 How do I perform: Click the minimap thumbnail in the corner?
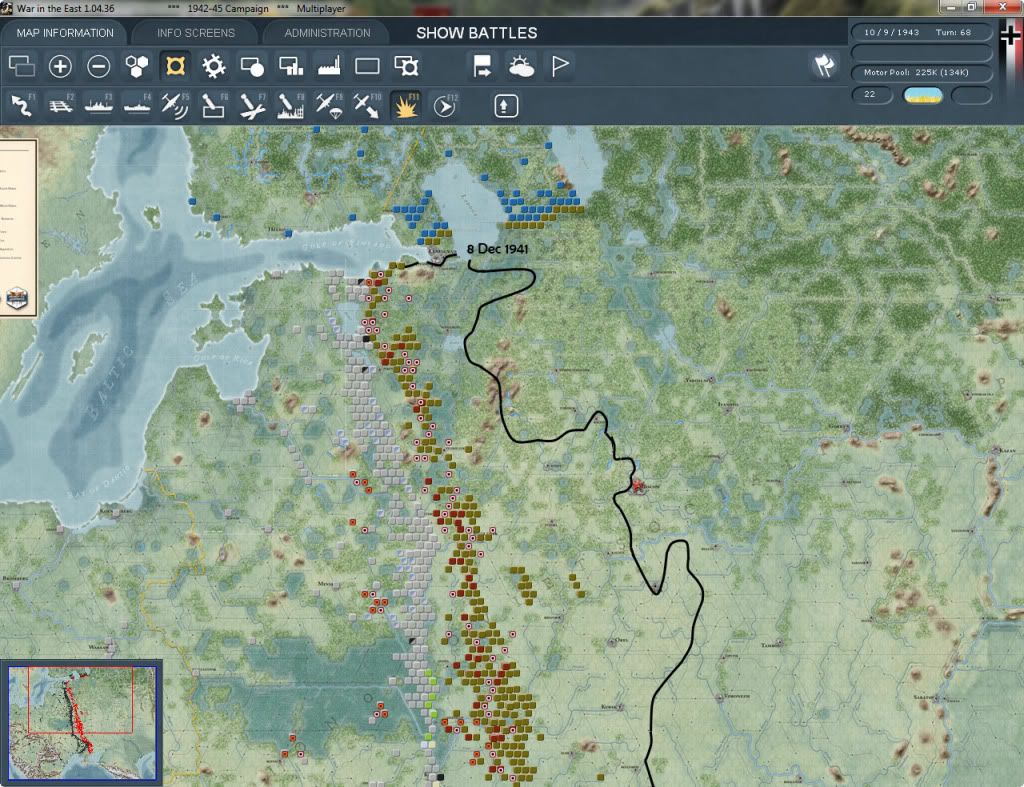[82, 723]
